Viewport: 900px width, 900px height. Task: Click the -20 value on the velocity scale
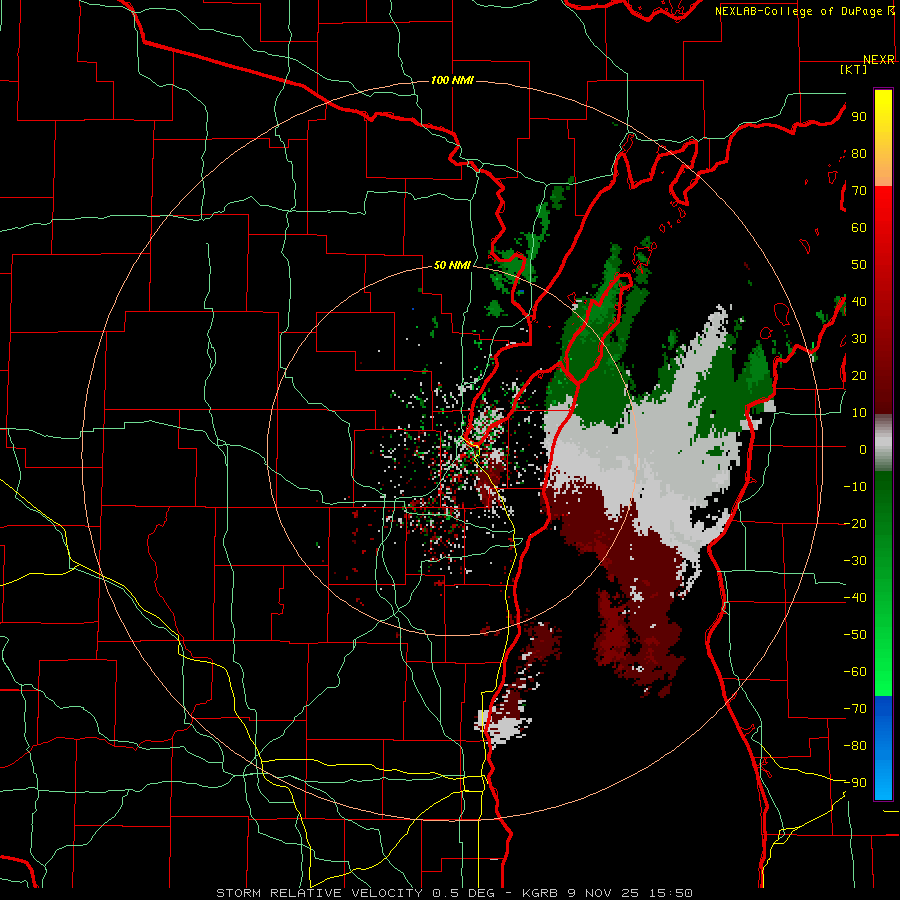pyautogui.click(x=855, y=524)
